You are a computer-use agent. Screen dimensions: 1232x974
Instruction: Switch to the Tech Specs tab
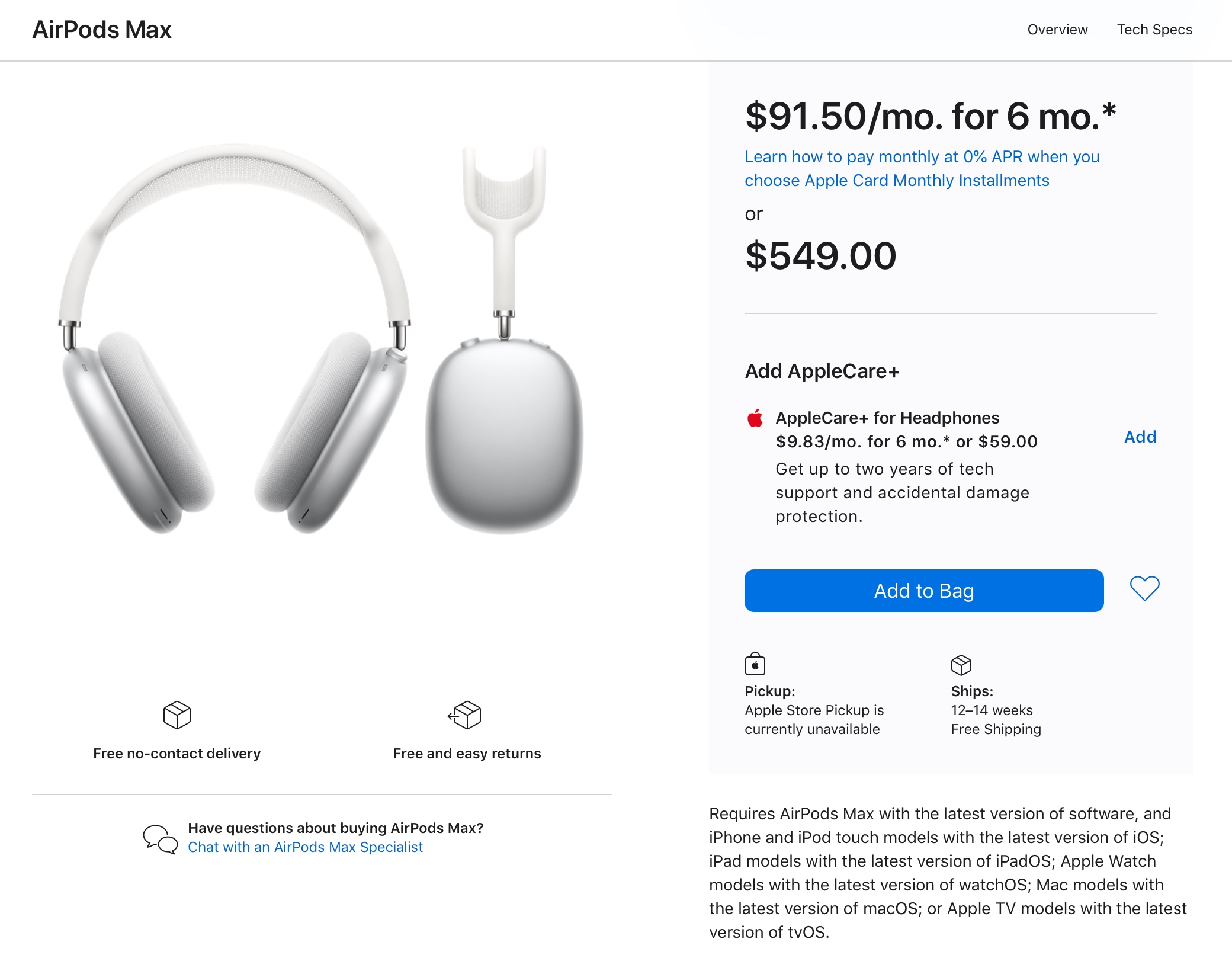tap(1154, 30)
